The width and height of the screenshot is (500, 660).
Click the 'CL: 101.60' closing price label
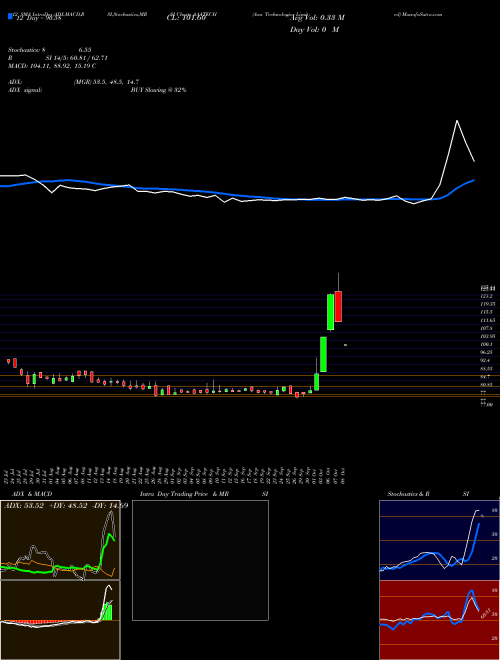click(186, 18)
